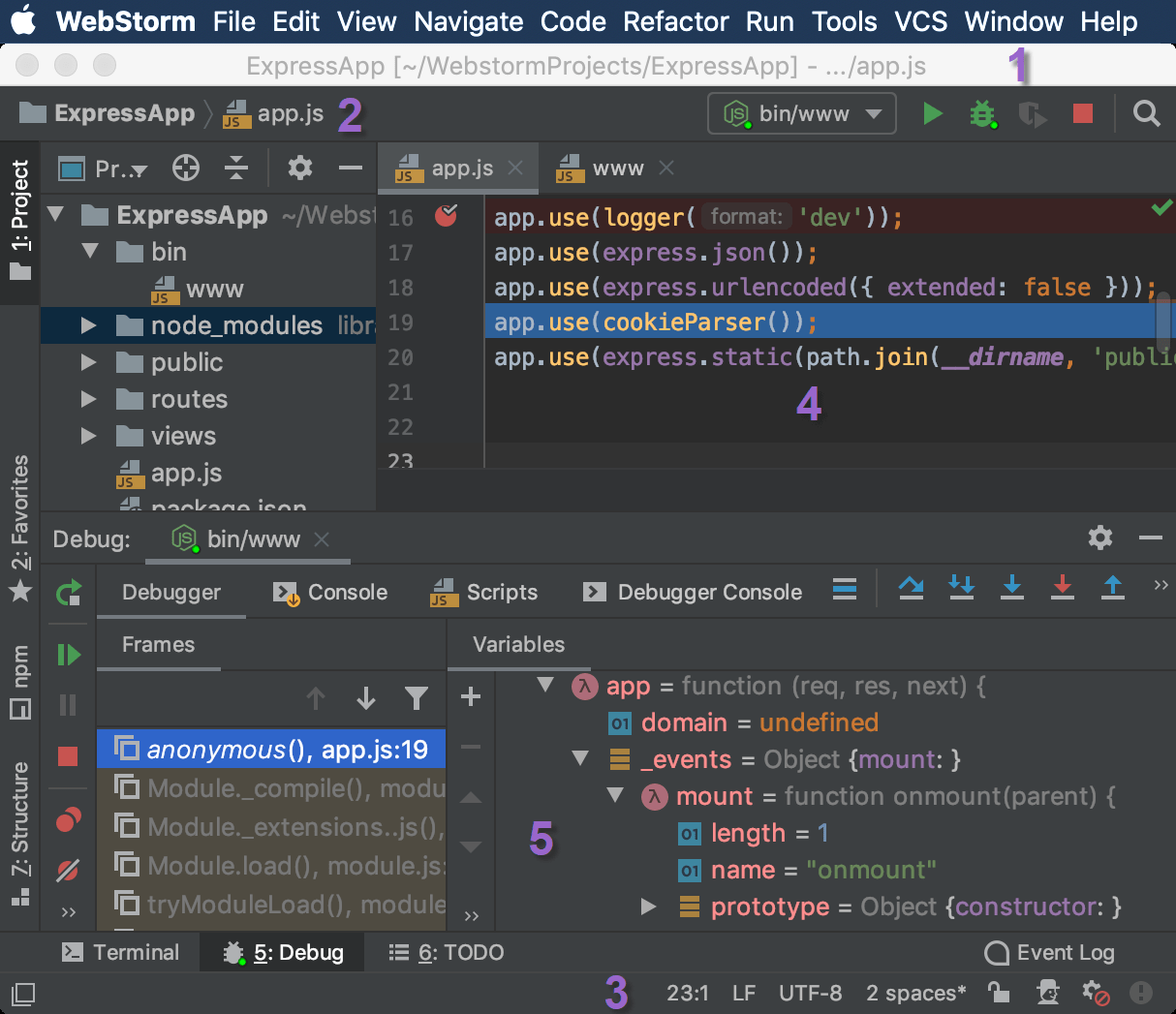
Task: Step out icon in debugger toolbar
Action: 1113,587
